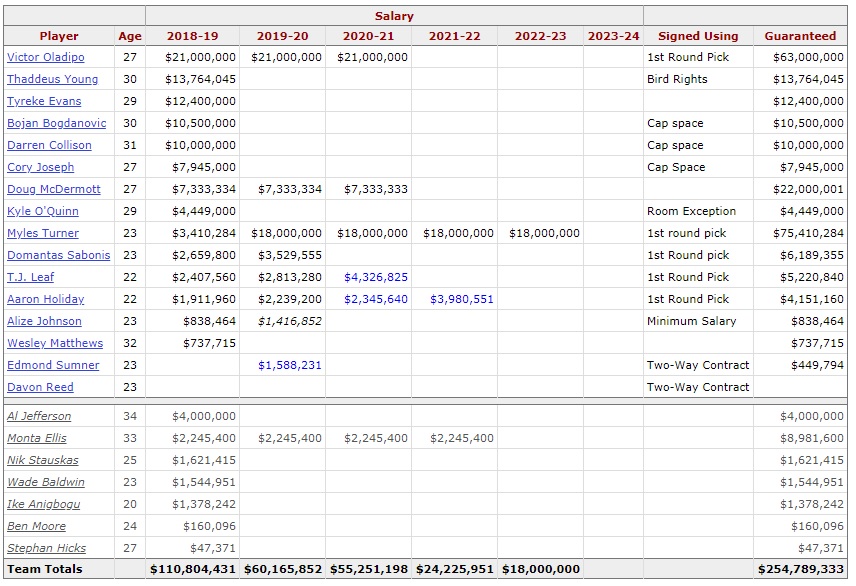Select Edmond Sumner's Two-Way Contract cell

point(698,365)
